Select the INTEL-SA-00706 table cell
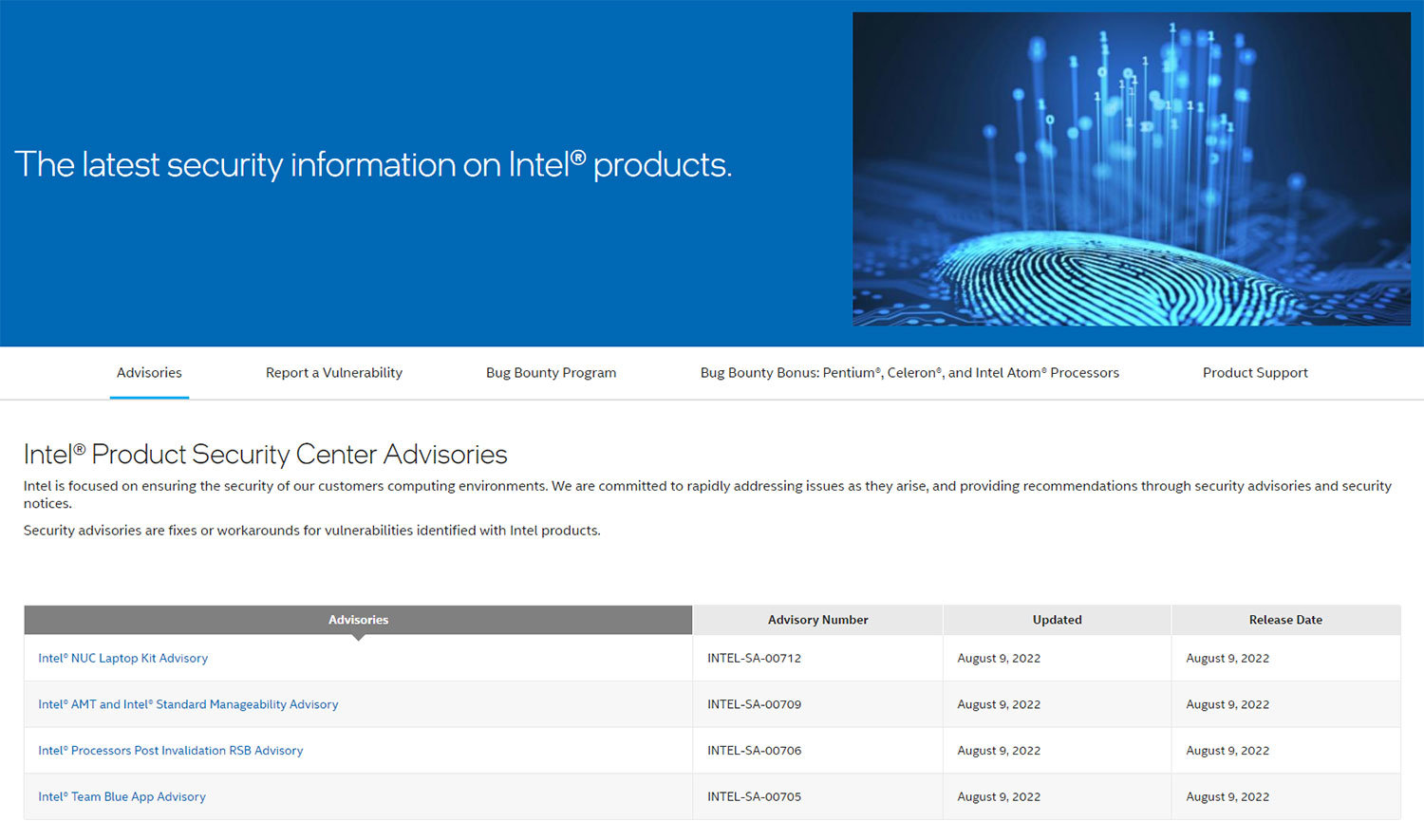This screenshot has height=840, width=1424. tap(754, 751)
